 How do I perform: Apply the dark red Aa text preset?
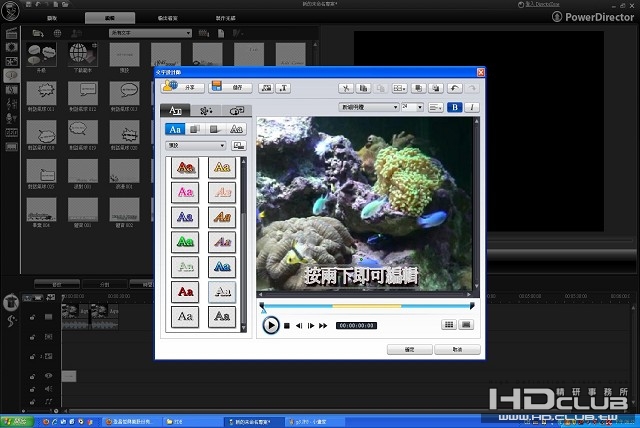tap(185, 291)
